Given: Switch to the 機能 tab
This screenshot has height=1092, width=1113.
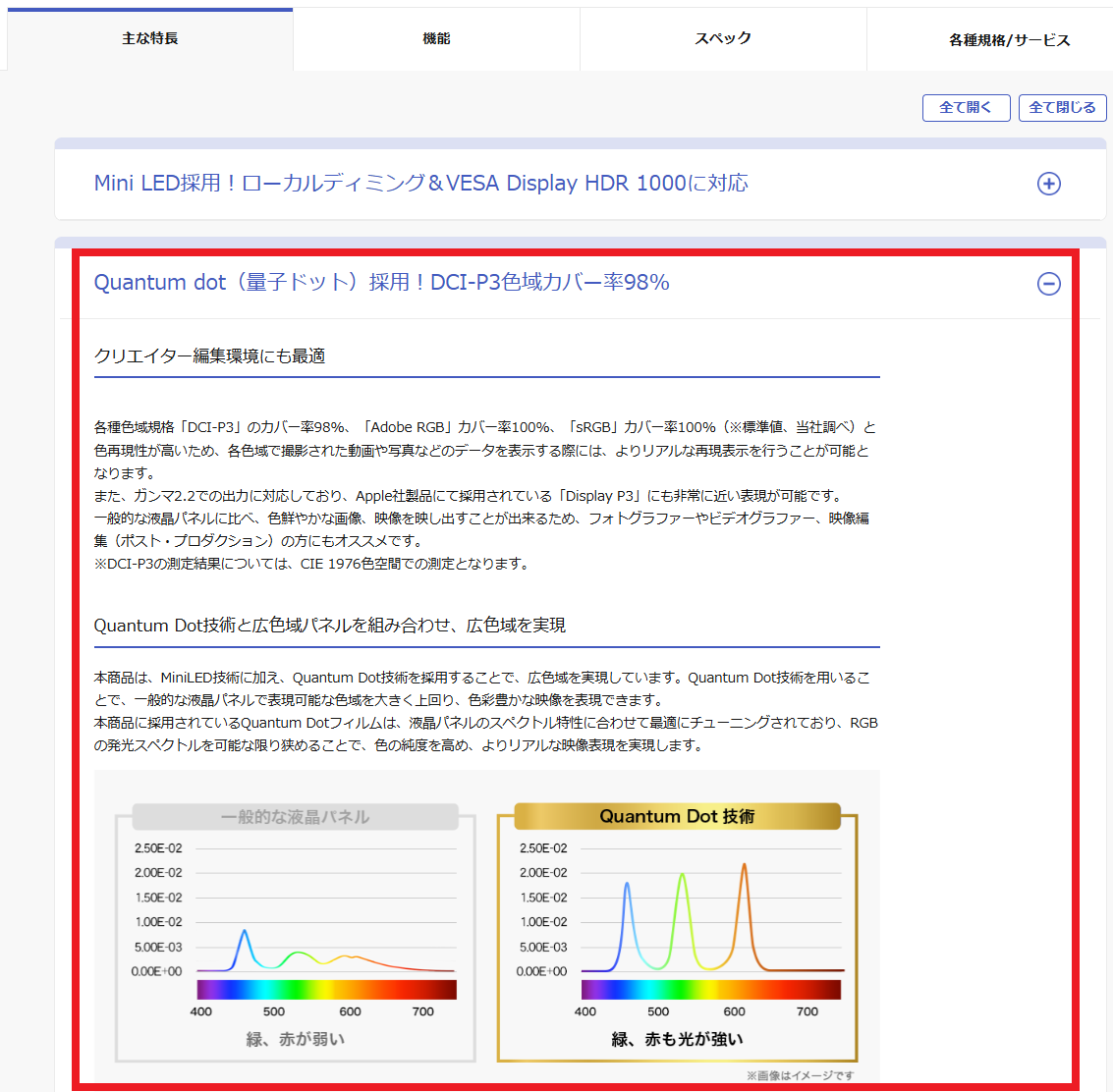Looking at the screenshot, I should pos(436,38).
